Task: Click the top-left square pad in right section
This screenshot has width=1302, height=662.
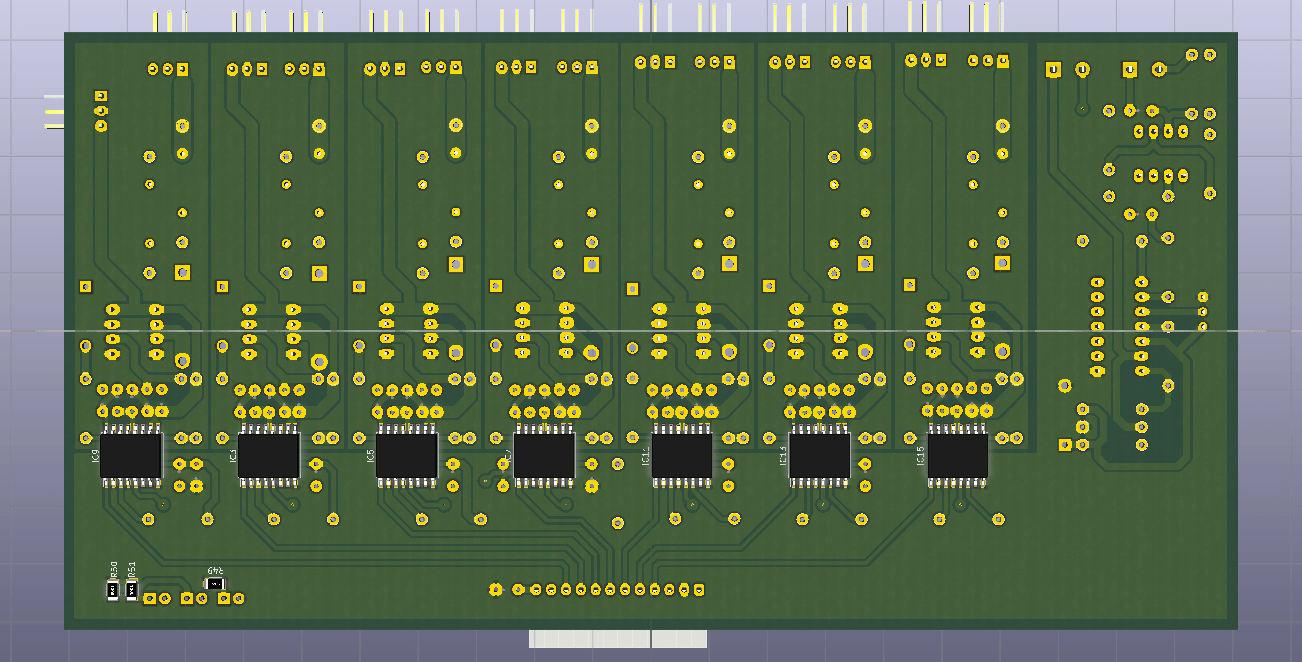Action: pyautogui.click(x=1052, y=70)
